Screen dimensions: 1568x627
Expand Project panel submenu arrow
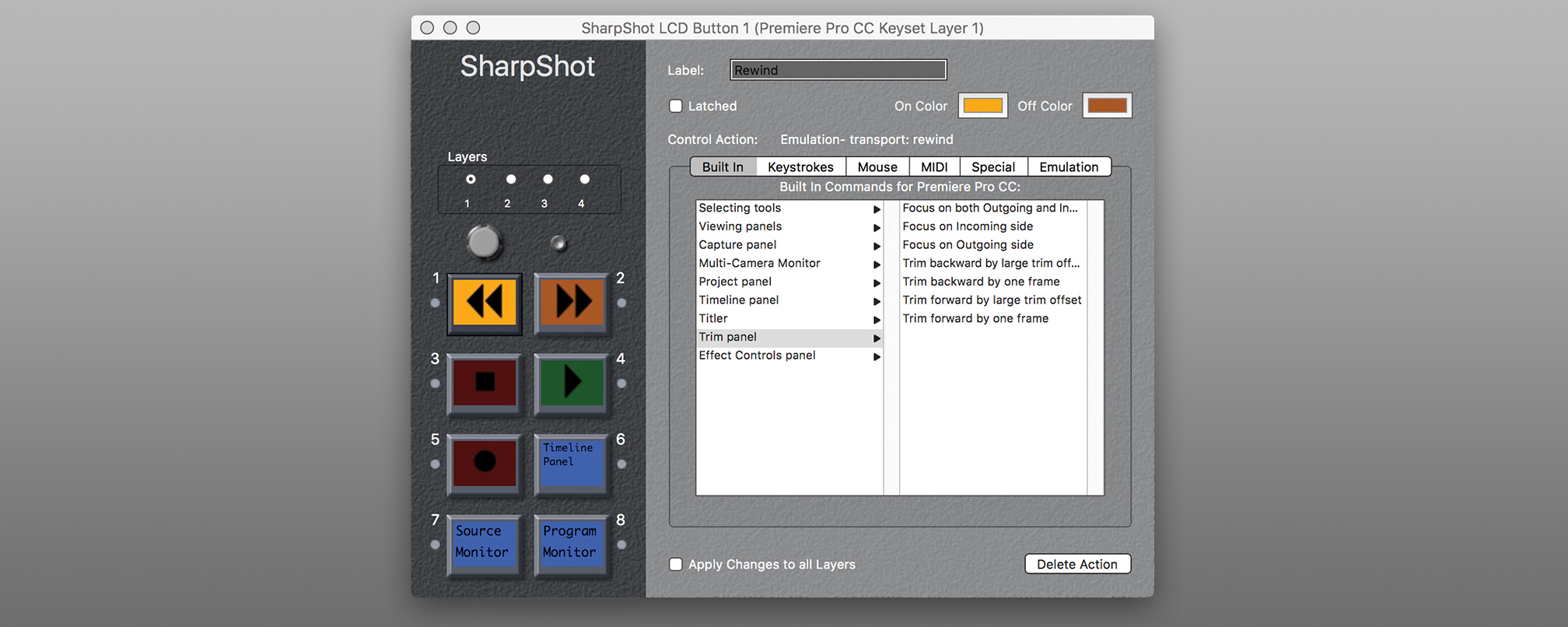(x=877, y=283)
